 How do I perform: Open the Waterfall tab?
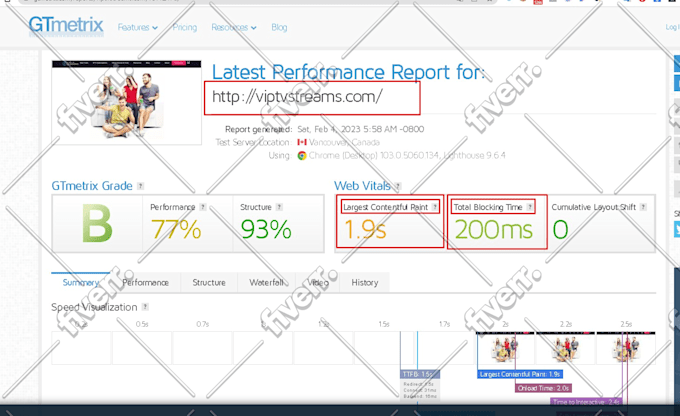click(x=266, y=282)
